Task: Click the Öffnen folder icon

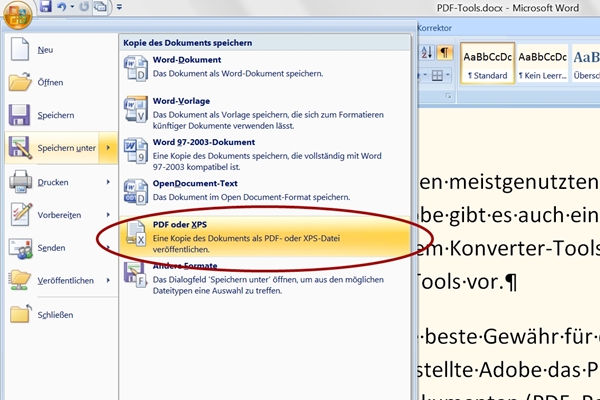Action: tap(20, 81)
